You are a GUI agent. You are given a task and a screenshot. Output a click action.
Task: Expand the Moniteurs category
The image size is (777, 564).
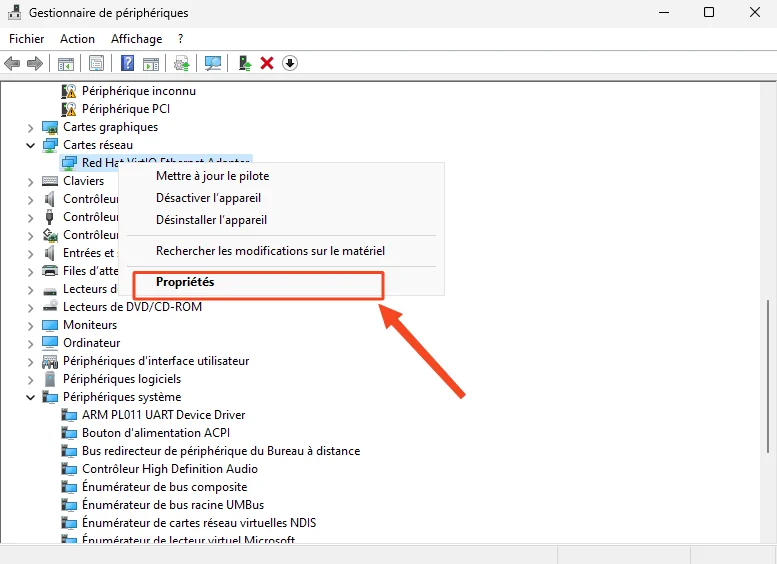tap(31, 325)
